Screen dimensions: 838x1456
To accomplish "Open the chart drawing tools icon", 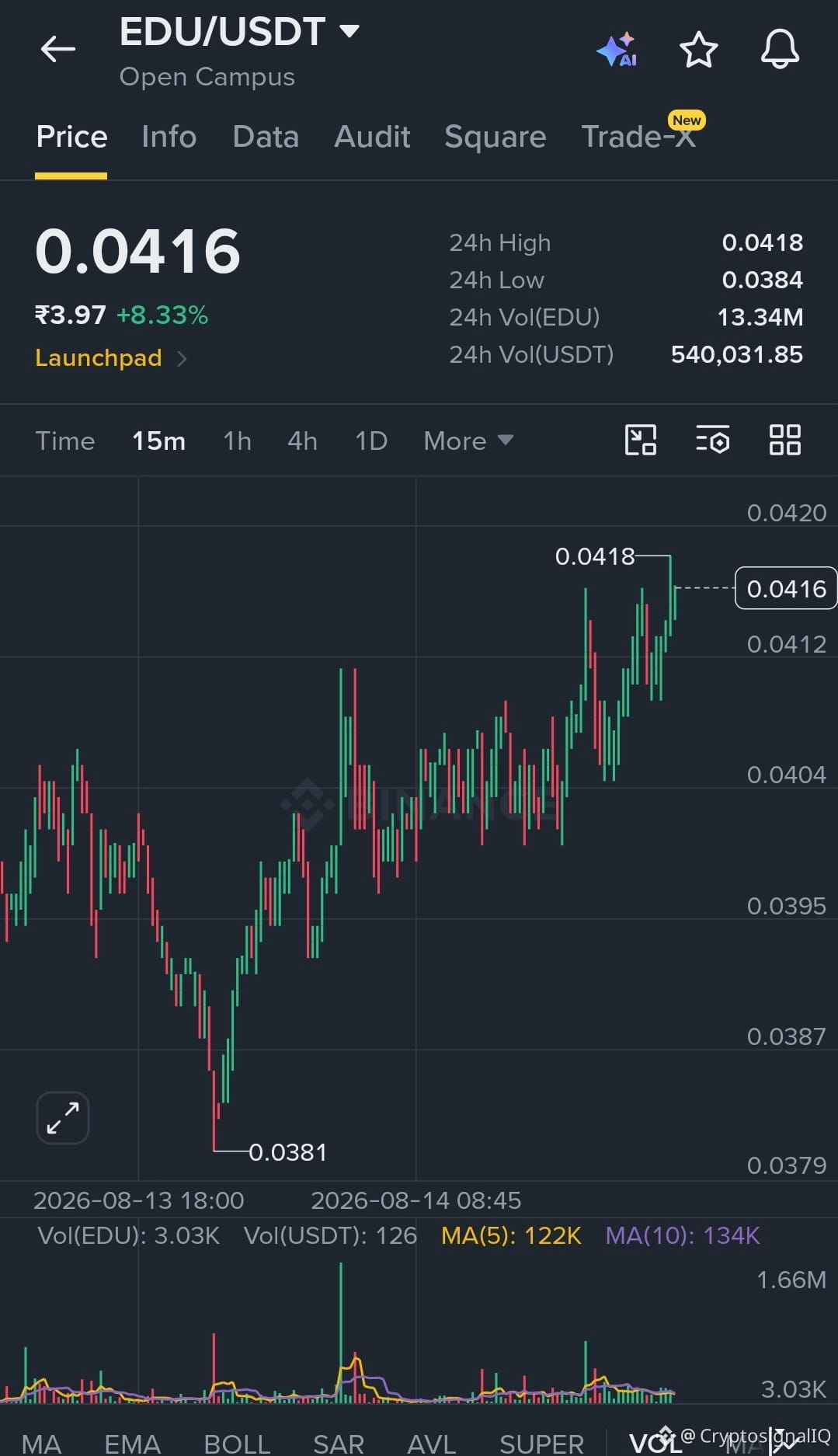I will 641,441.
